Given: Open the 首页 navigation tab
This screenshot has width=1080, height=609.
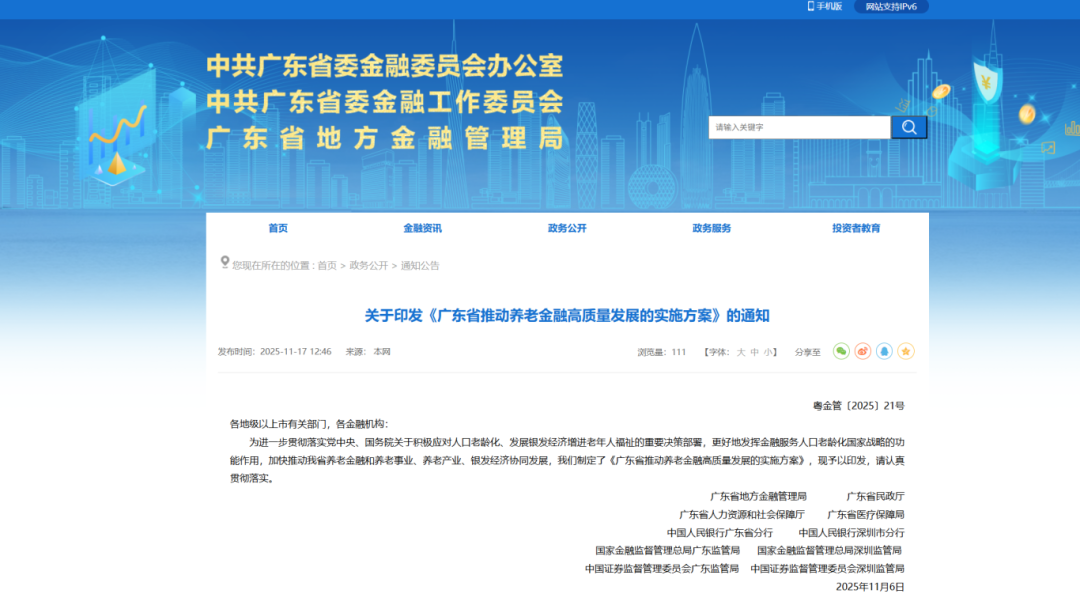Looking at the screenshot, I should point(278,228).
